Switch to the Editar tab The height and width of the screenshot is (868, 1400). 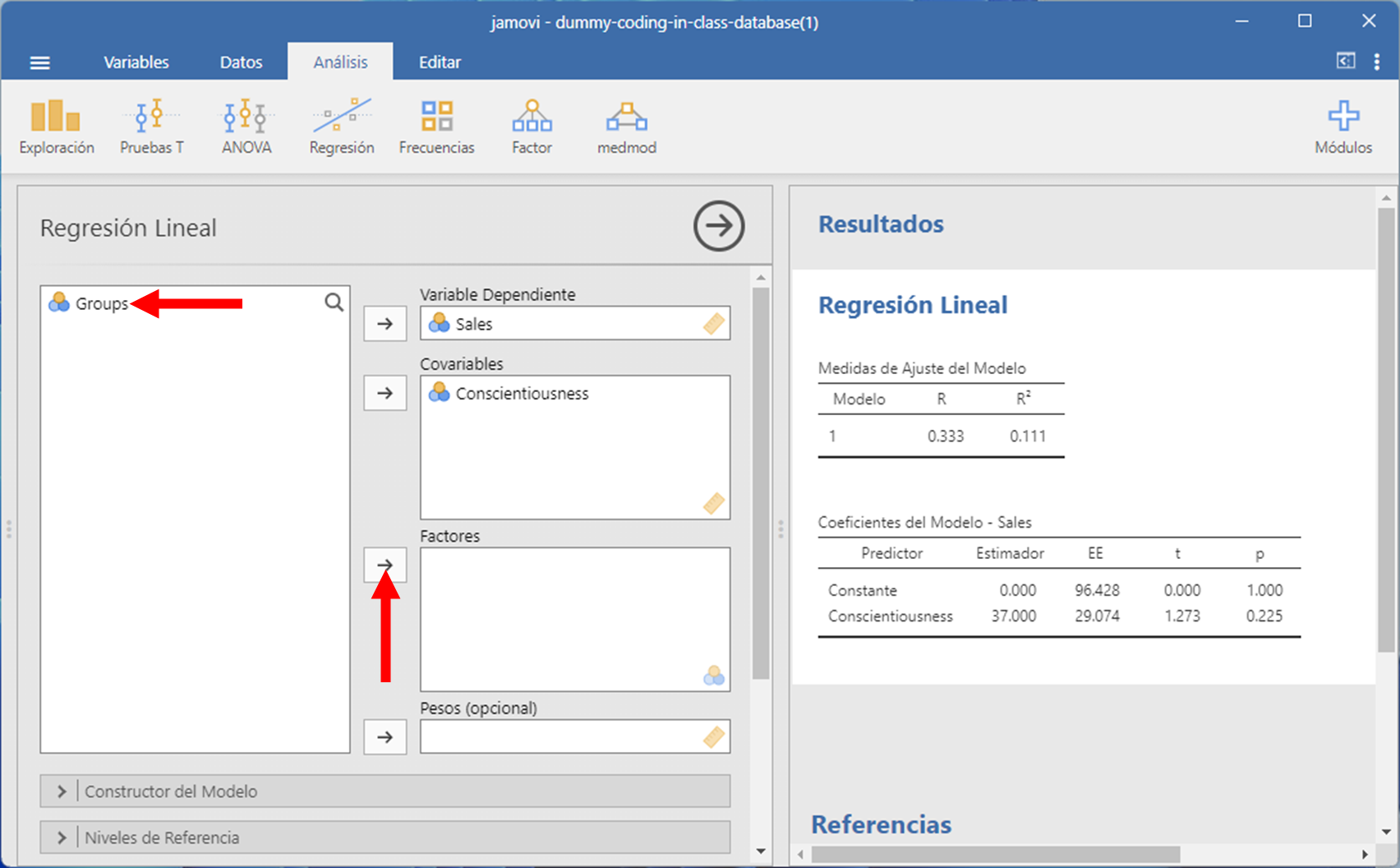pyautogui.click(x=440, y=62)
